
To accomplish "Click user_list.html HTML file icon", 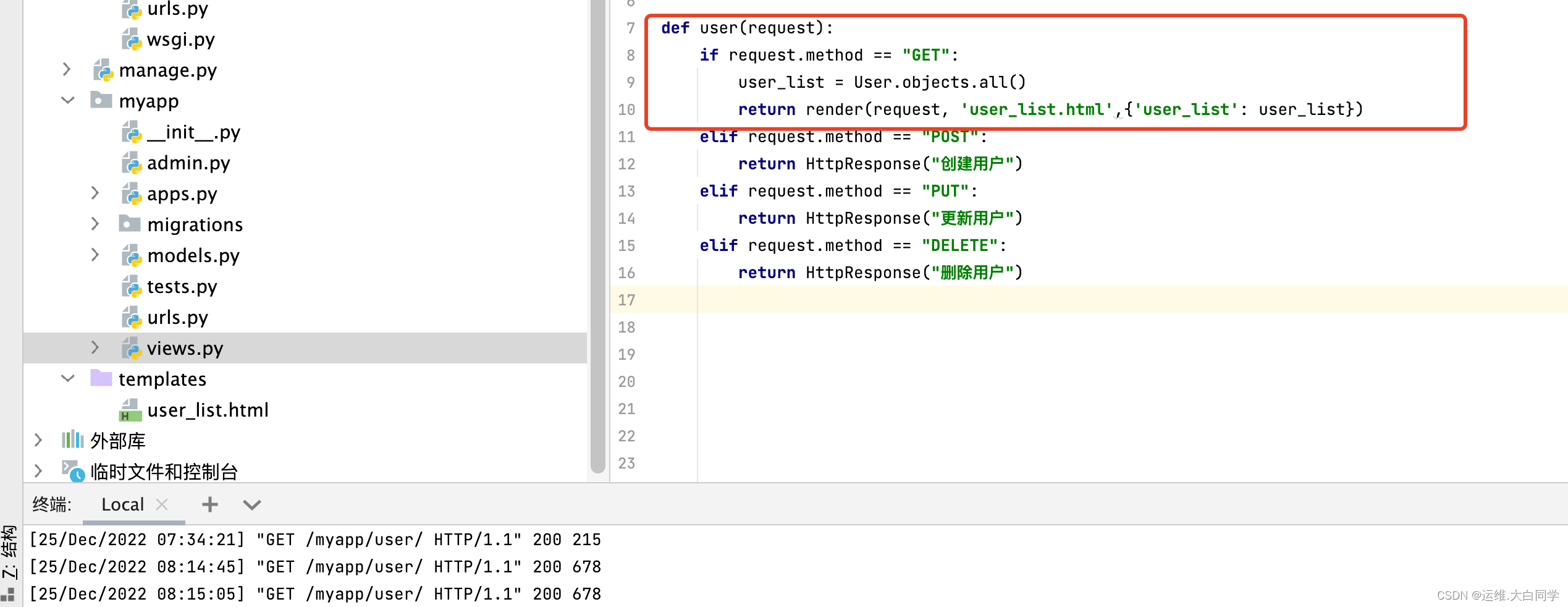I will click(x=130, y=410).
